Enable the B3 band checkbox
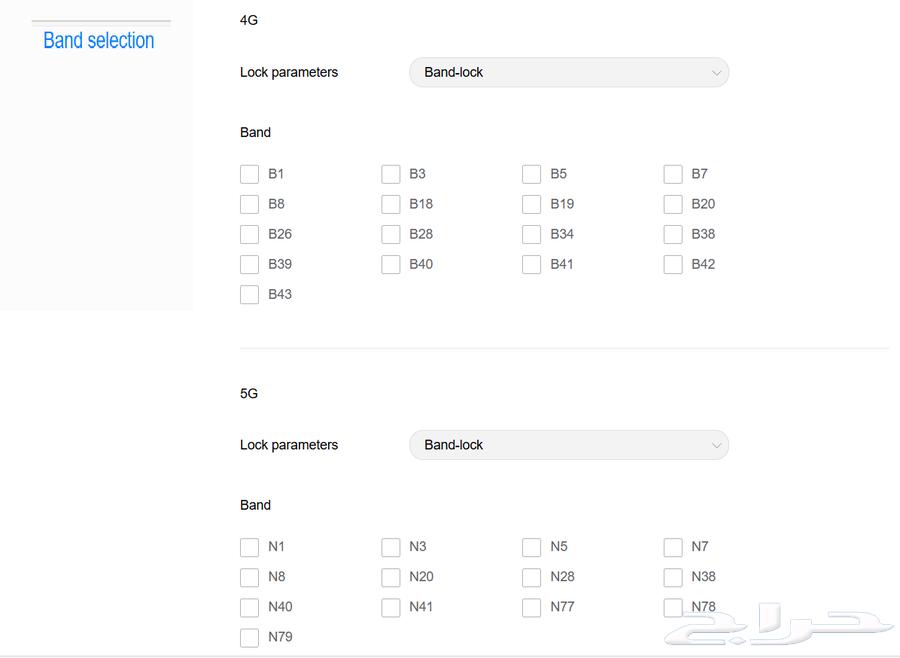This screenshot has width=900, height=658. 390,174
